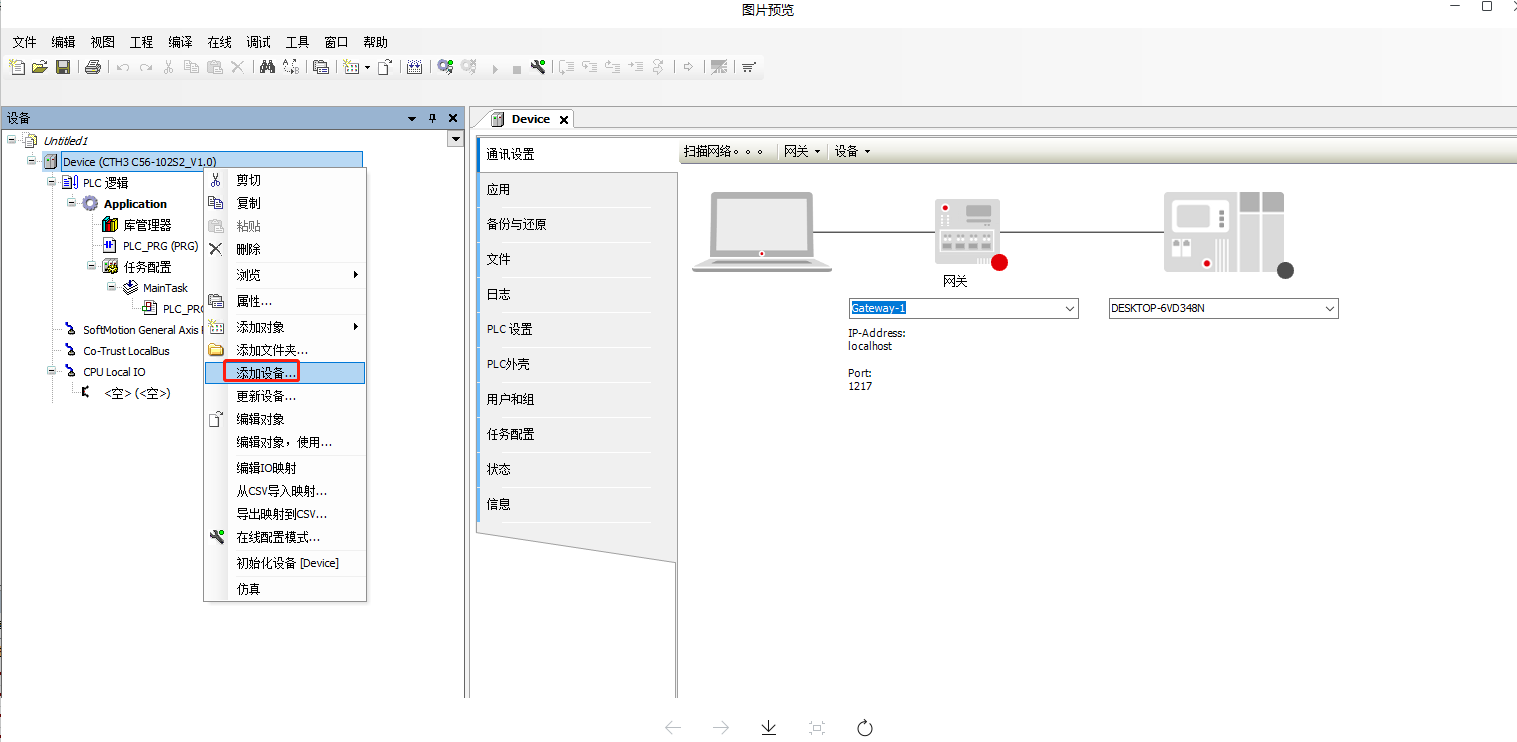Choose 更新设备... in context menu

click(x=285, y=396)
